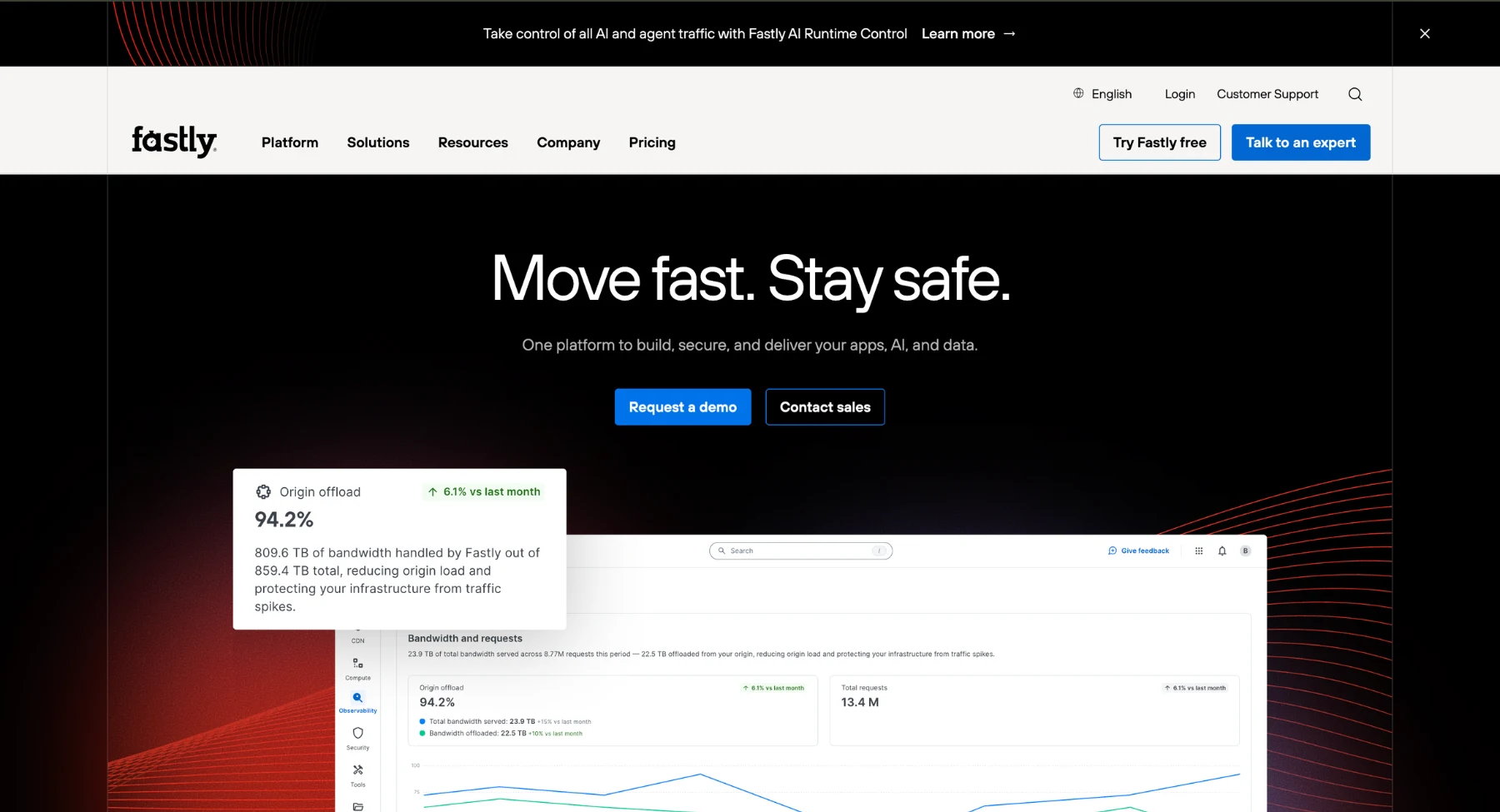Open the Tools icon in dashboard sidebar
The width and height of the screenshot is (1500, 812).
coord(357,770)
